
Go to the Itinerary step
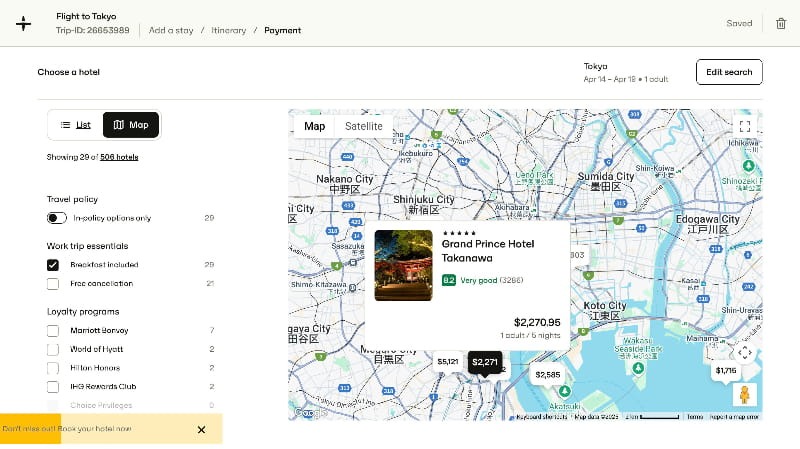click(228, 31)
